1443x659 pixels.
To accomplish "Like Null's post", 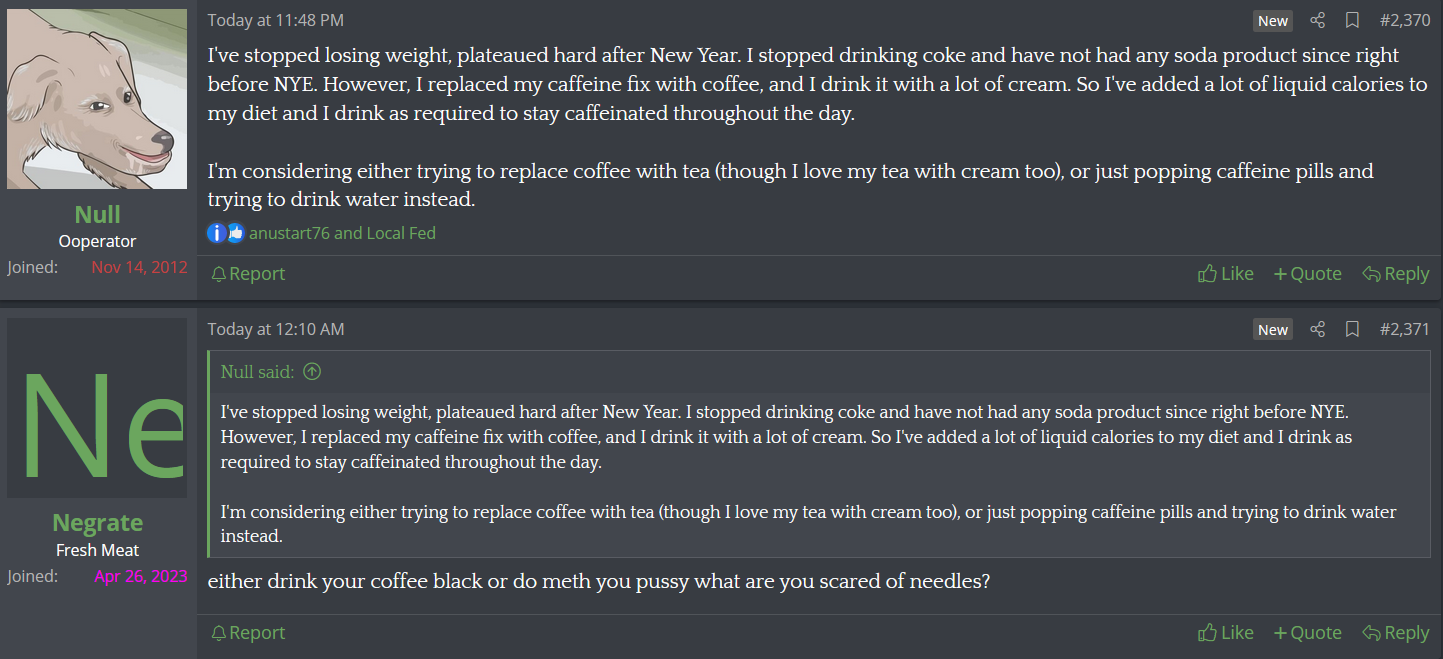I will 1226,274.
